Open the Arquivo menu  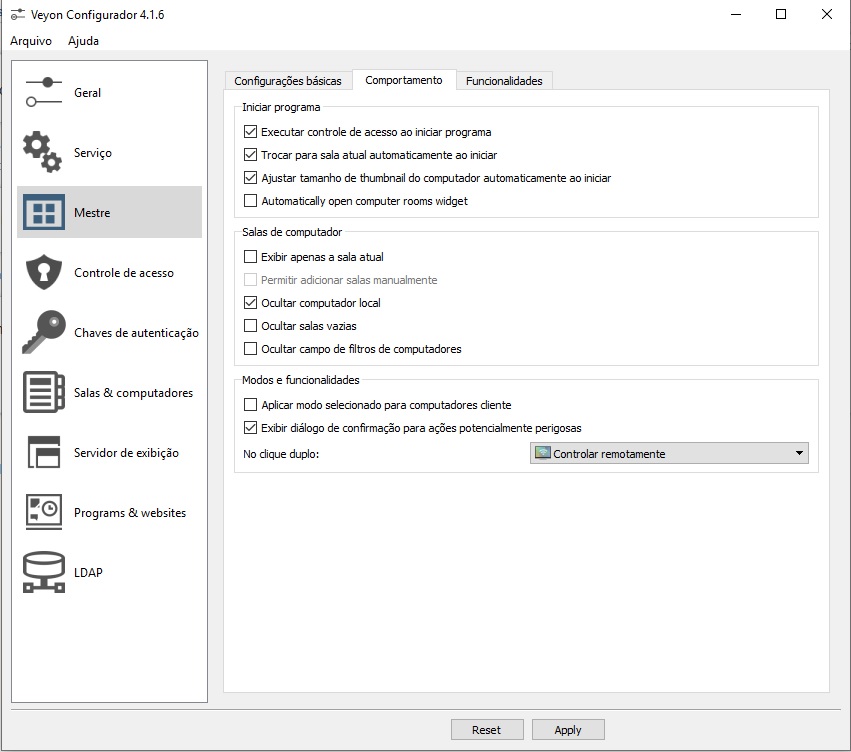(x=30, y=41)
